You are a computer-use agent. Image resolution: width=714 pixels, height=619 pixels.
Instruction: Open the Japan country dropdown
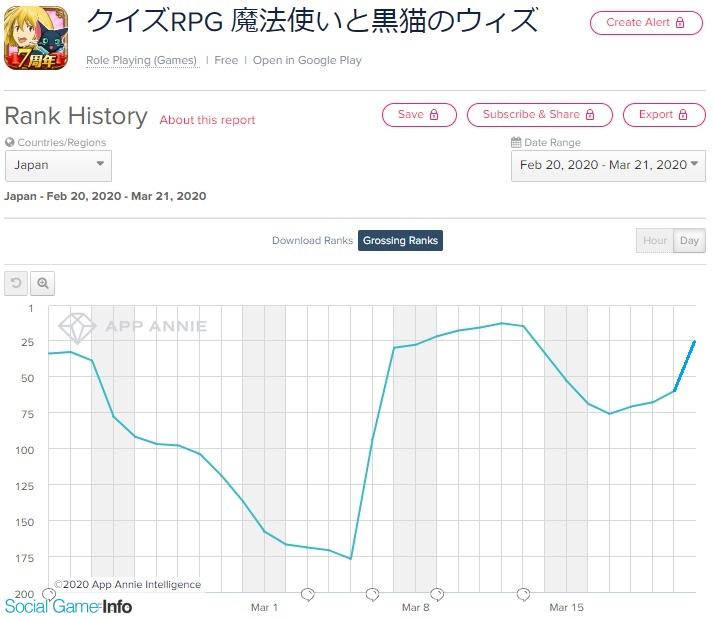coord(58,166)
